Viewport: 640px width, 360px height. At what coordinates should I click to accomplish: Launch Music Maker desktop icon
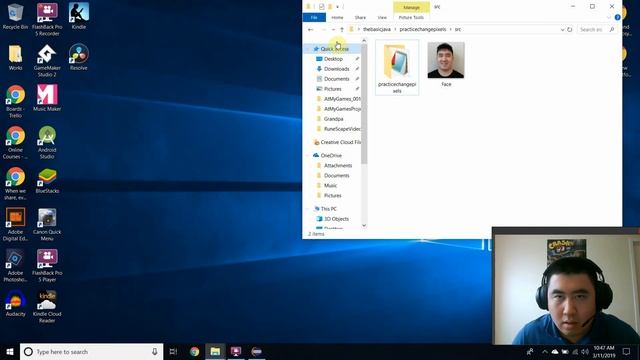point(47,98)
